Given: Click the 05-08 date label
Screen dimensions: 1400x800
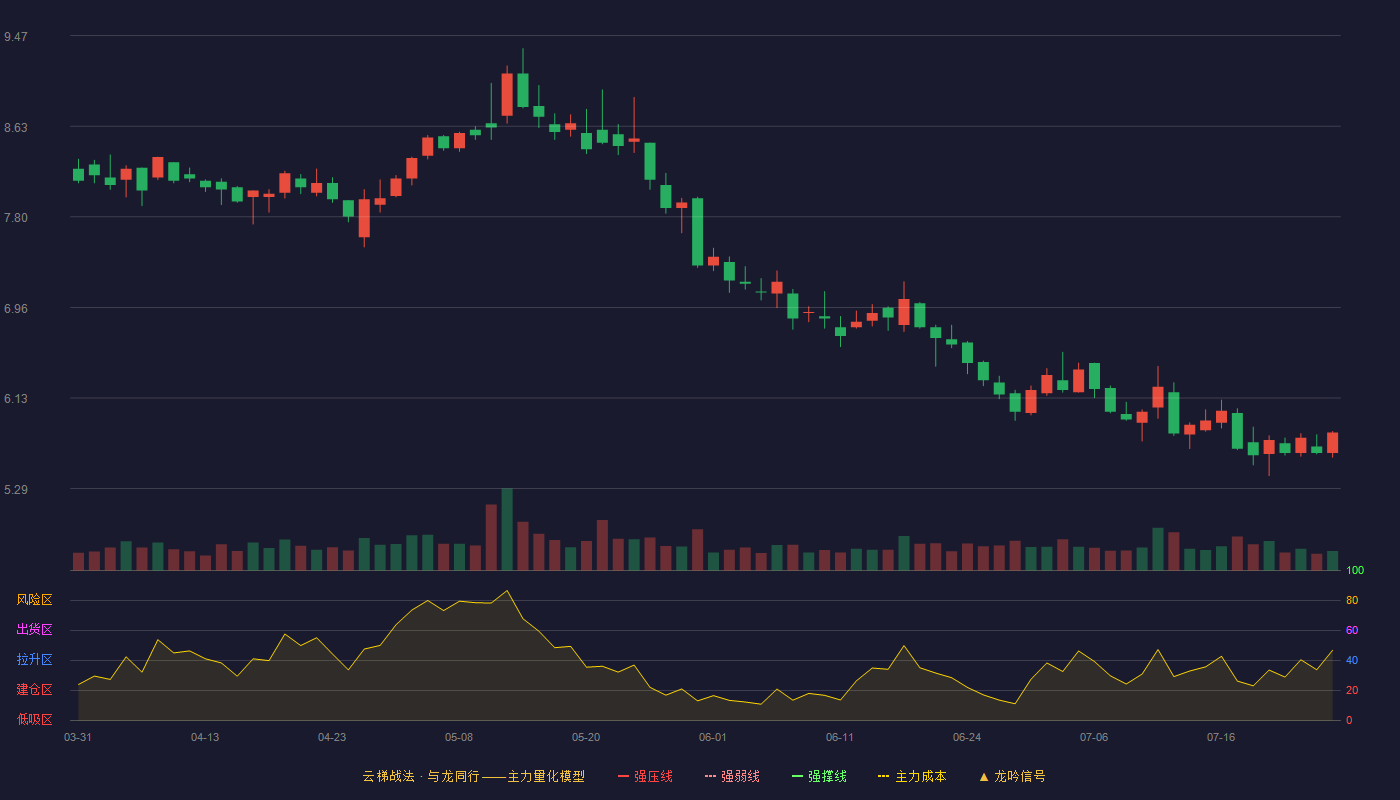Looking at the screenshot, I should pyautogui.click(x=459, y=737).
